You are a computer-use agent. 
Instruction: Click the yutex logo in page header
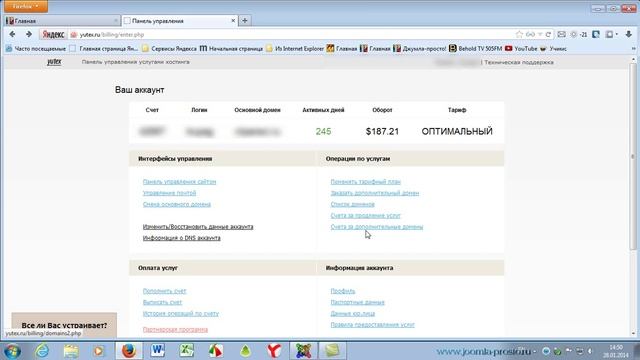[54, 62]
